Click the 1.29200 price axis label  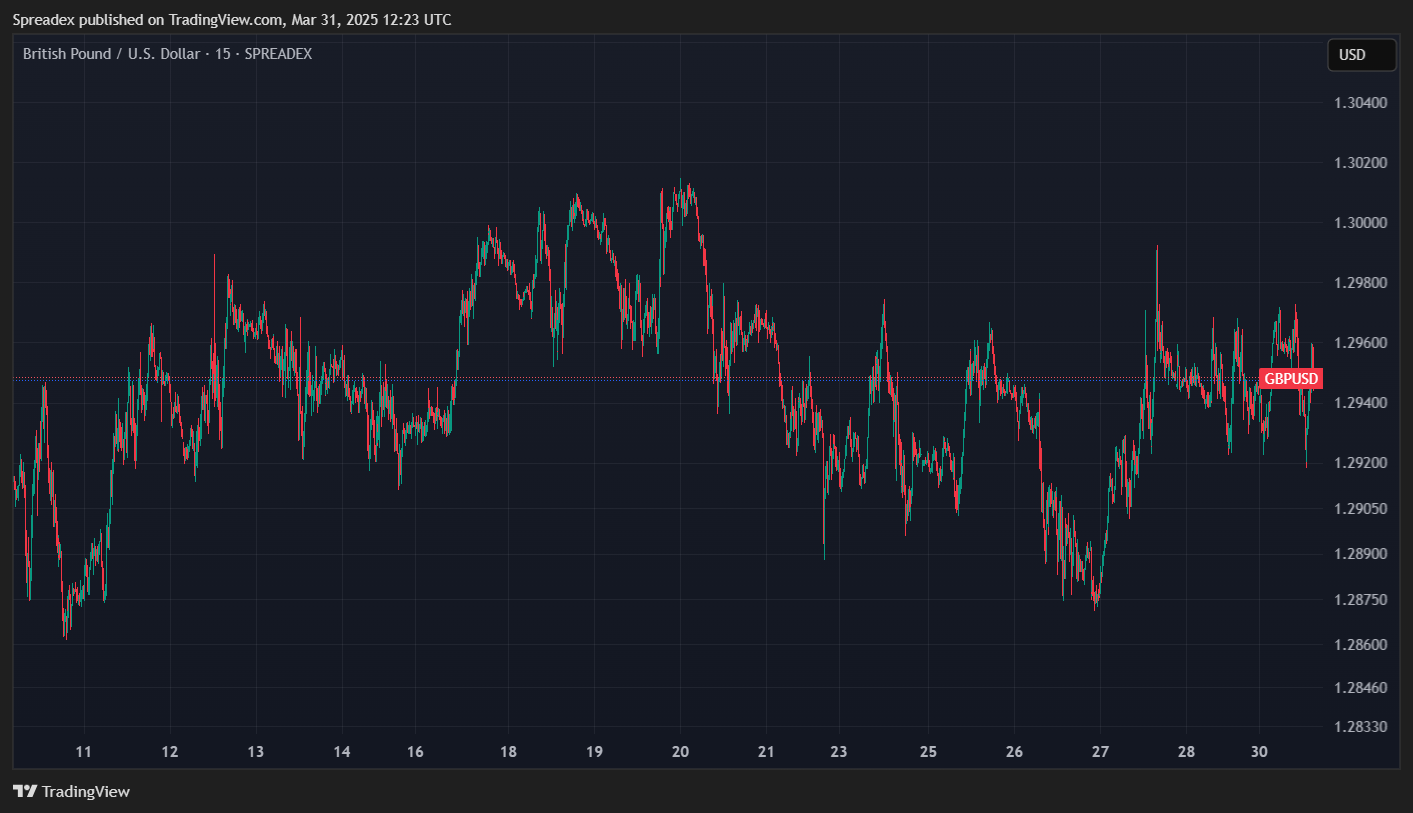pos(1361,463)
